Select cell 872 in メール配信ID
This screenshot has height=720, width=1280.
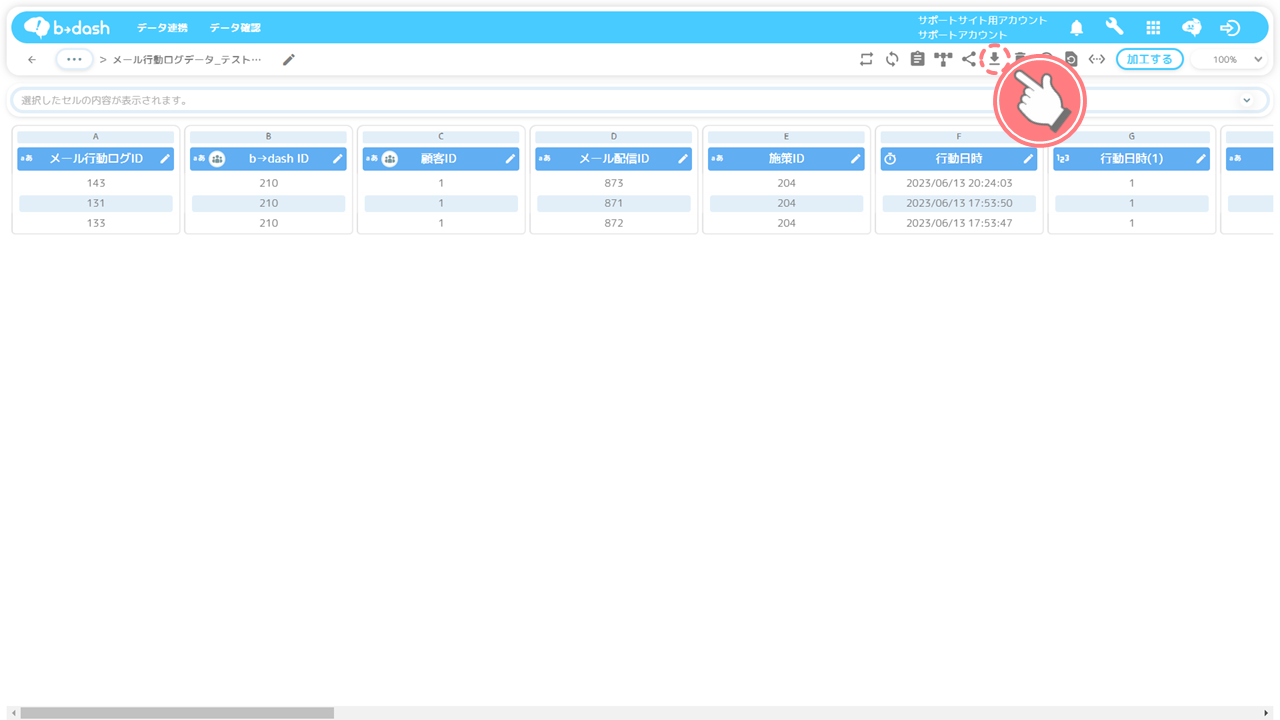[x=614, y=223]
